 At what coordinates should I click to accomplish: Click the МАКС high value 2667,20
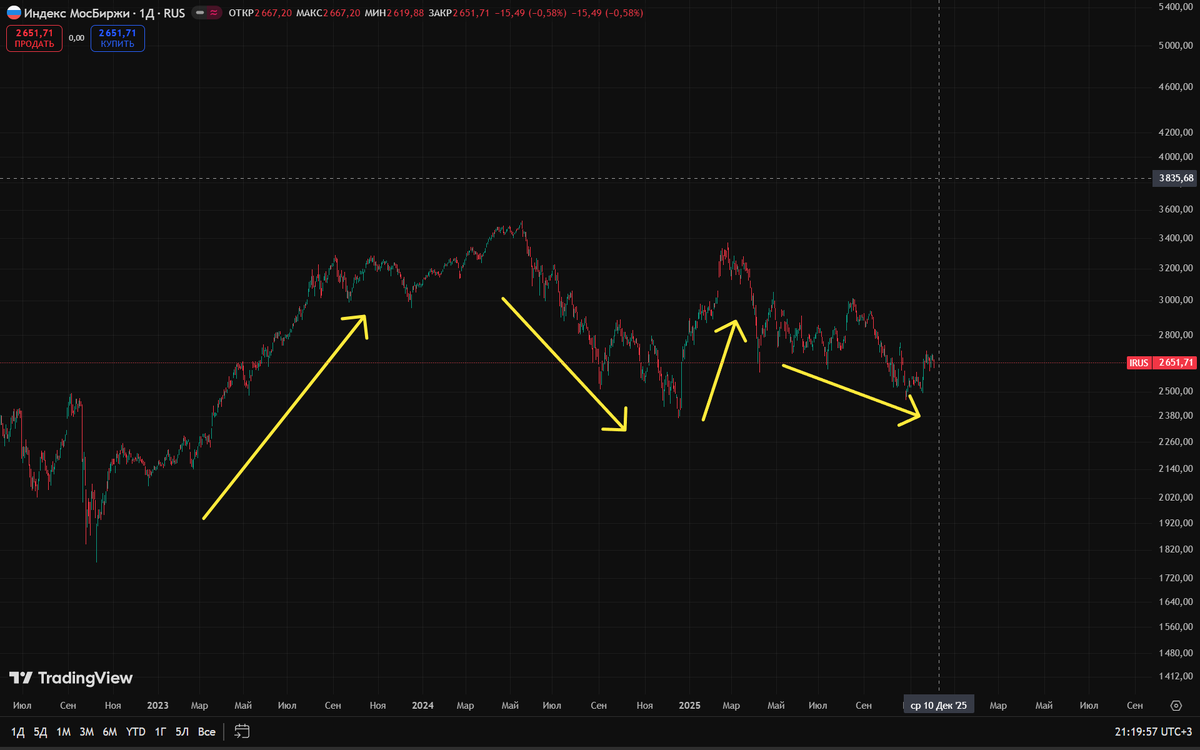342,13
